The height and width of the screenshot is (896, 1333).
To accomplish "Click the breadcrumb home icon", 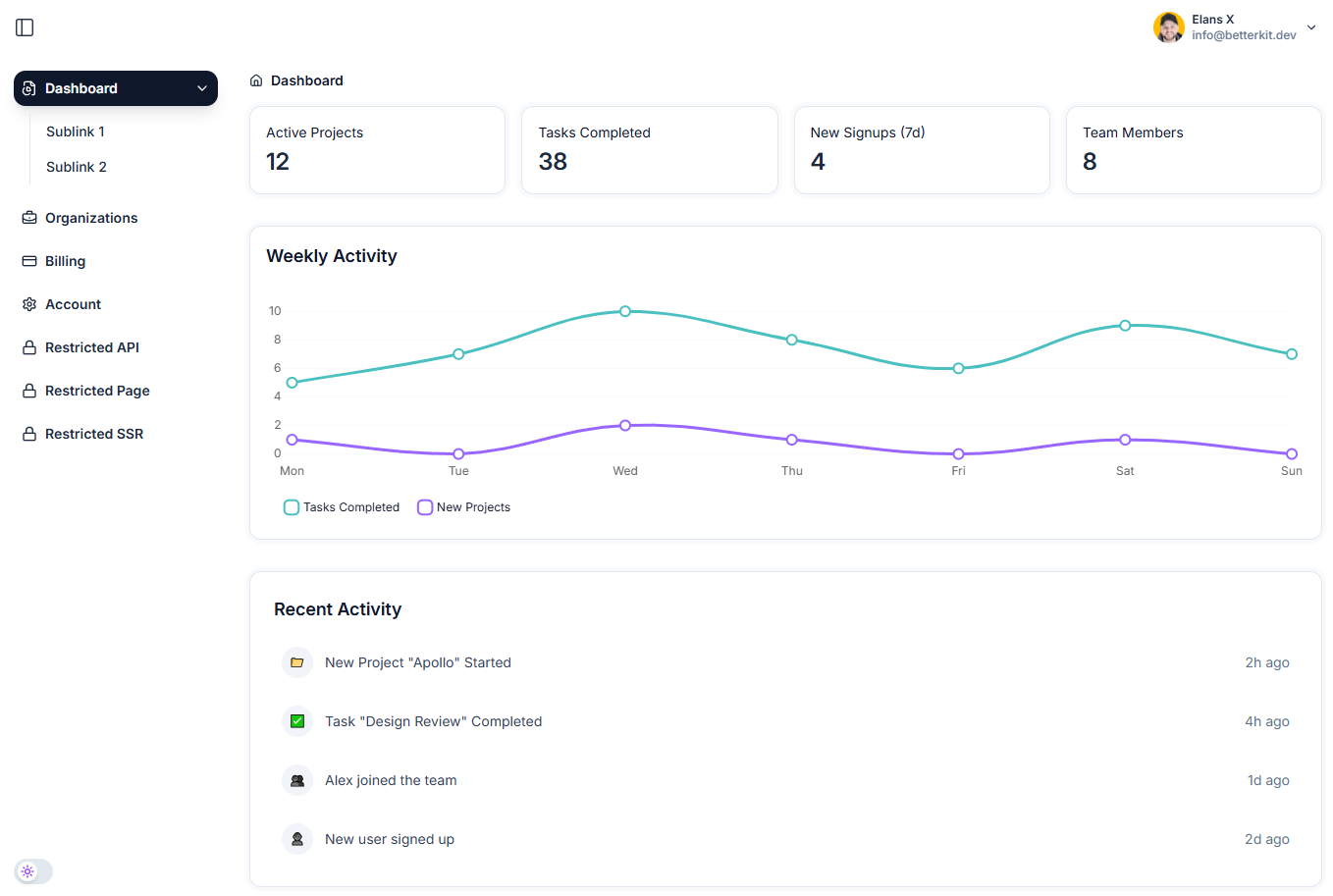I will pyautogui.click(x=256, y=80).
